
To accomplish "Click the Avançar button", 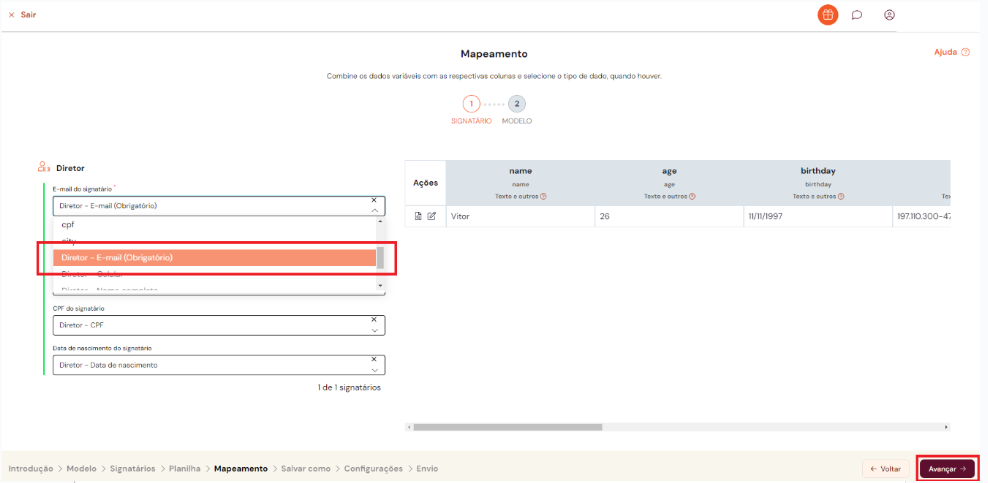I will tap(946, 468).
